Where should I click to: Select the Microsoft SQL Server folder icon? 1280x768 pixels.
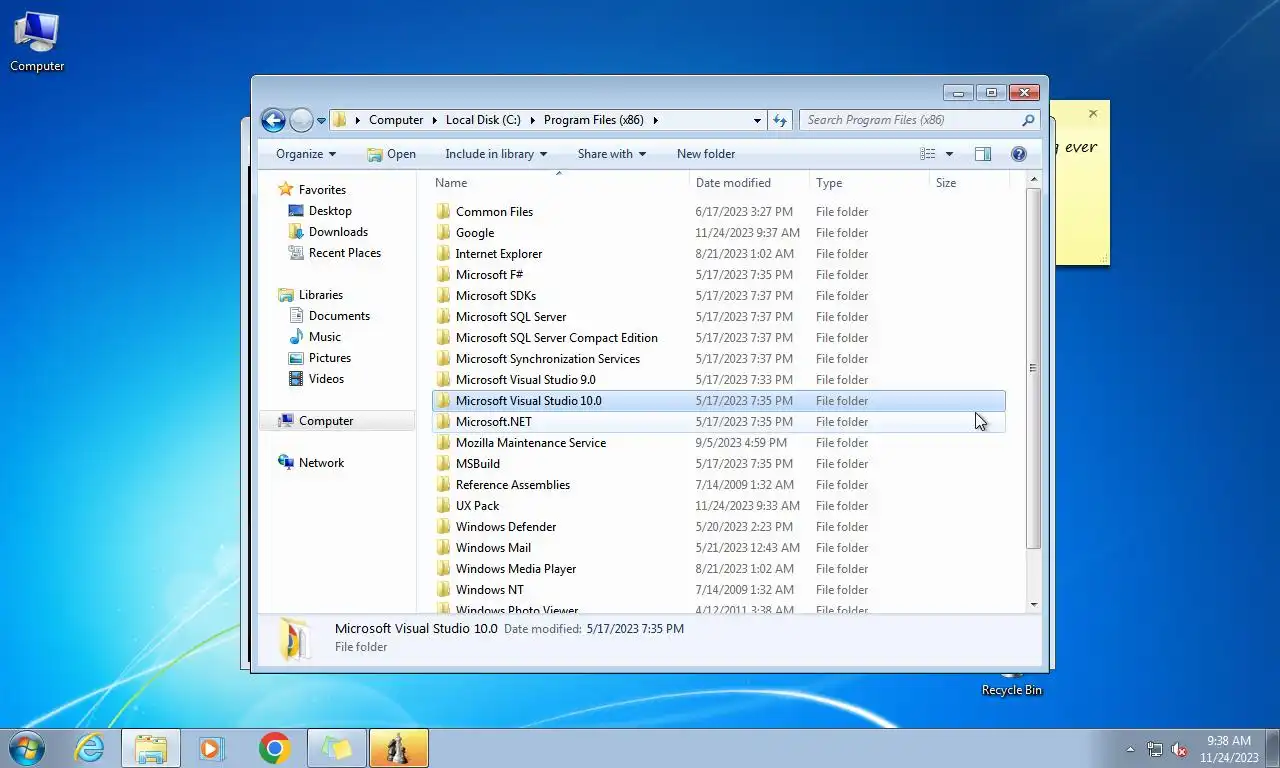pyautogui.click(x=444, y=317)
